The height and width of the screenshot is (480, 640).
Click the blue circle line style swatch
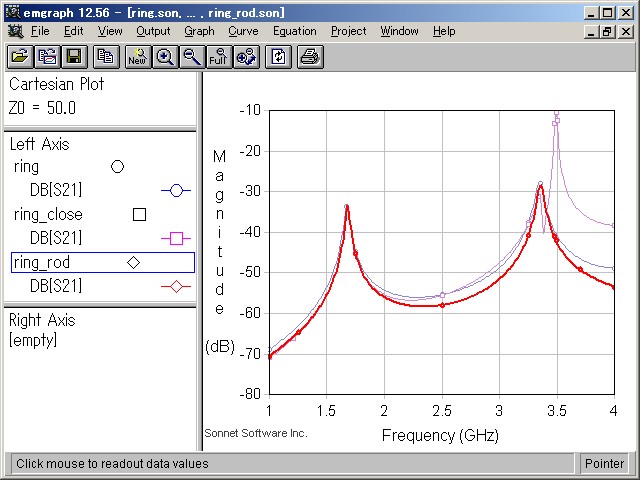[176, 191]
